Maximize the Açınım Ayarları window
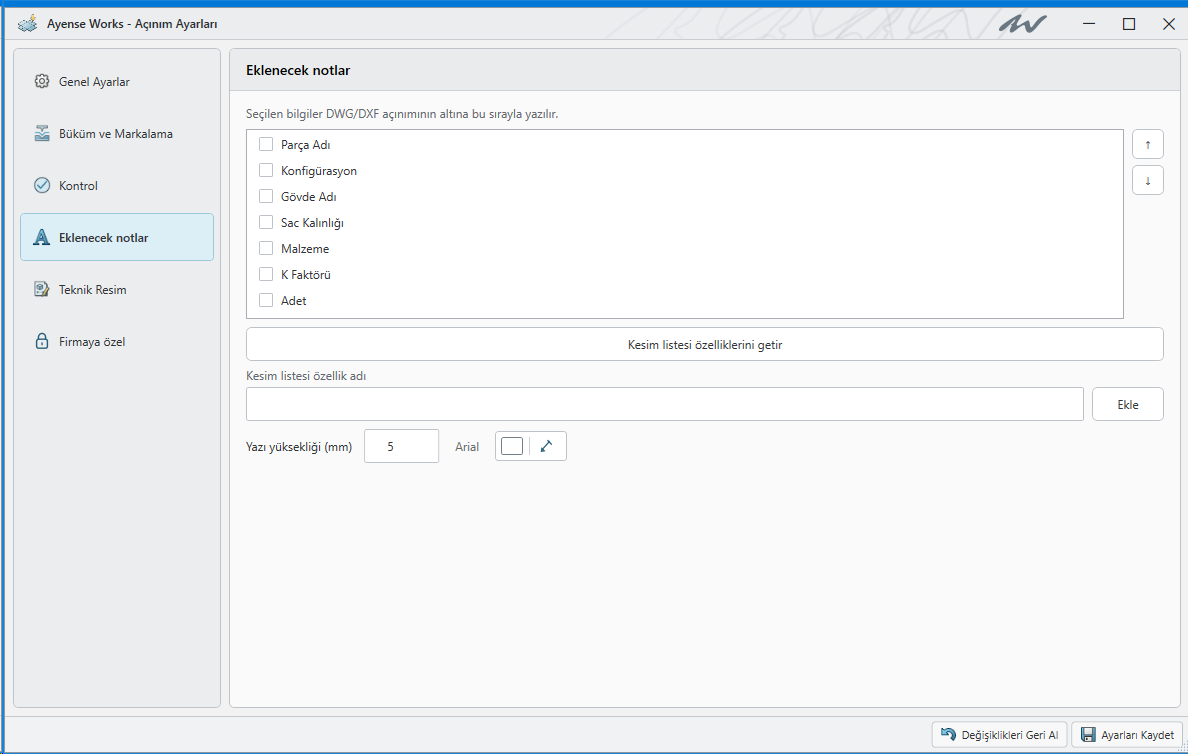1188x754 pixels. (1129, 23)
